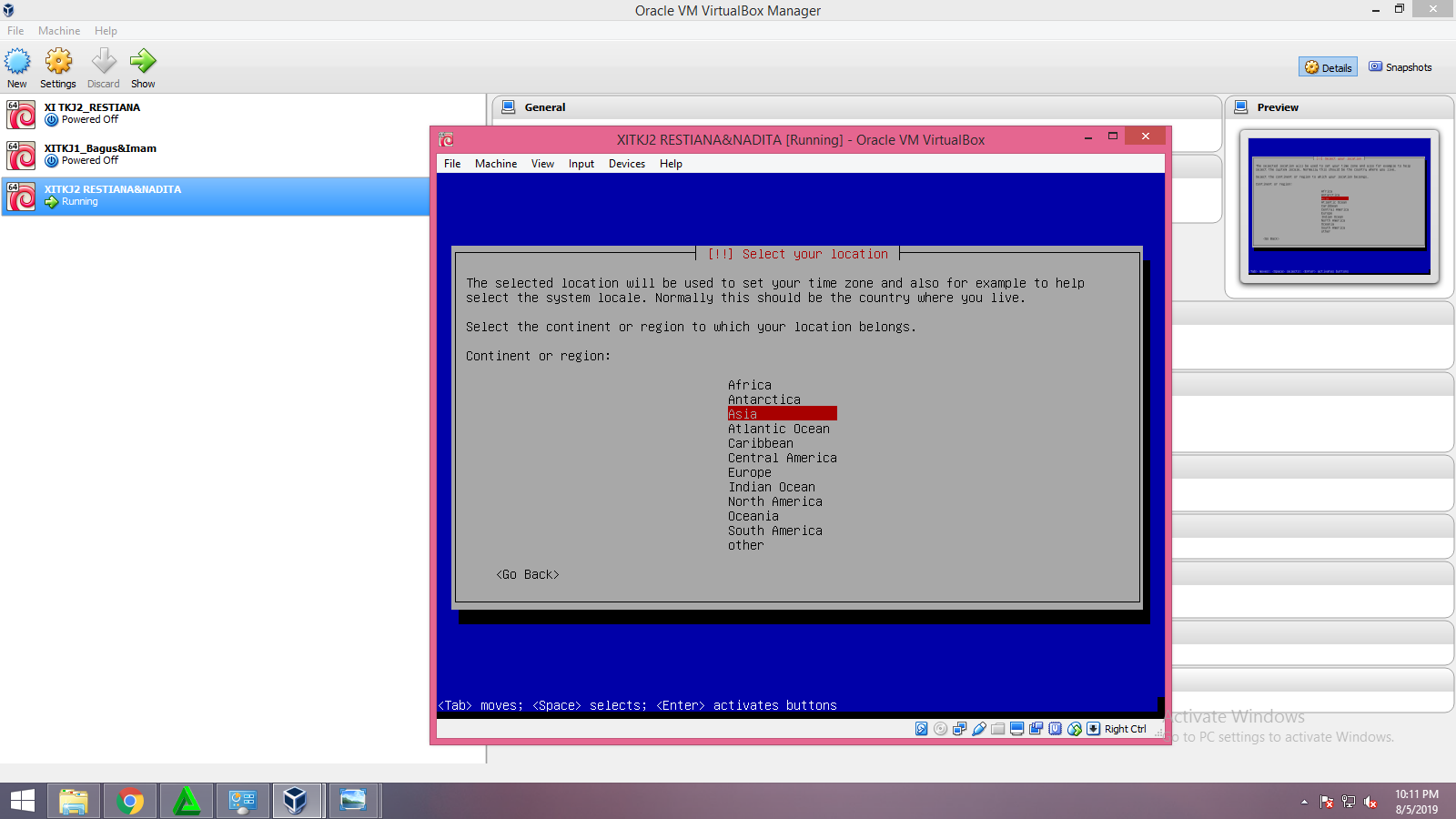The width and height of the screenshot is (1456, 819).
Task: Click the VM Preview thumbnail
Action: (x=1340, y=207)
